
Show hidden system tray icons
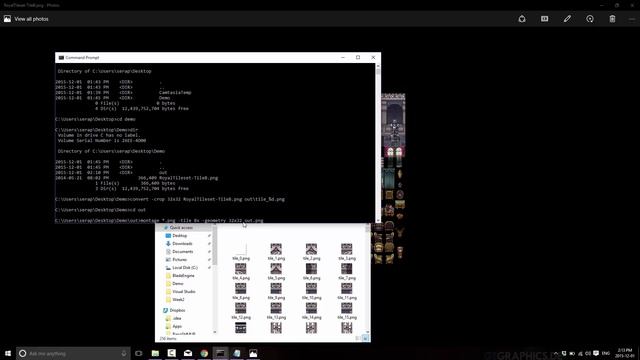point(556,353)
